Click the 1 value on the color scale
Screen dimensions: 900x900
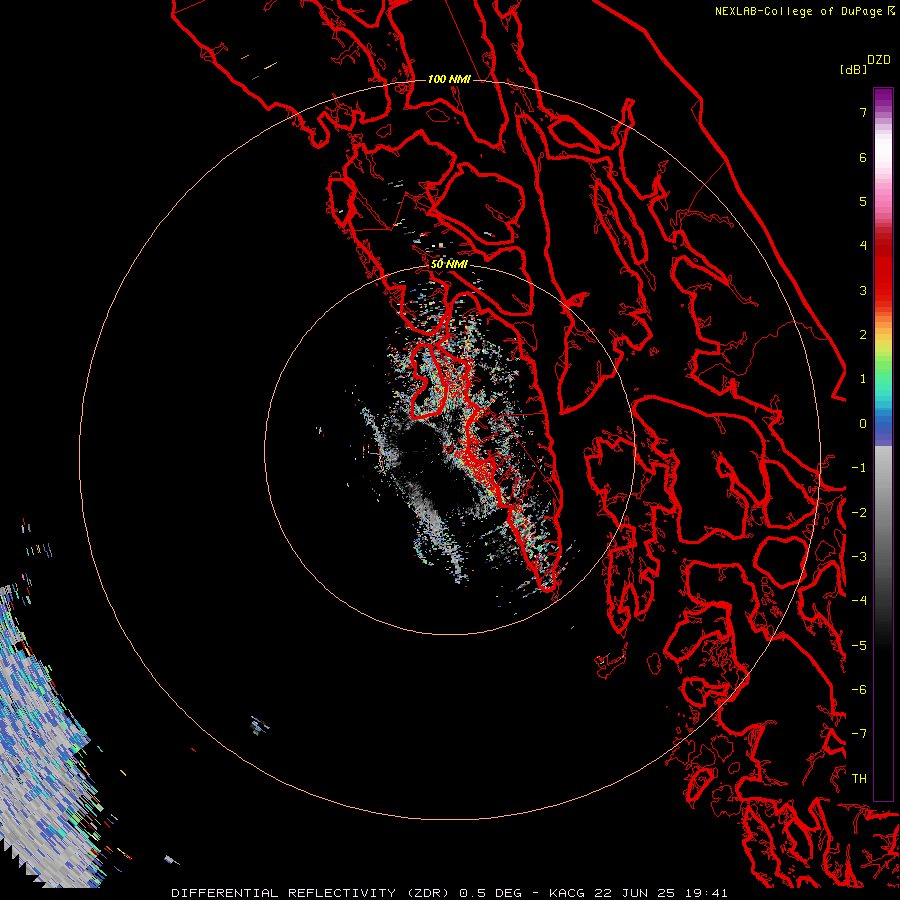pos(863,379)
